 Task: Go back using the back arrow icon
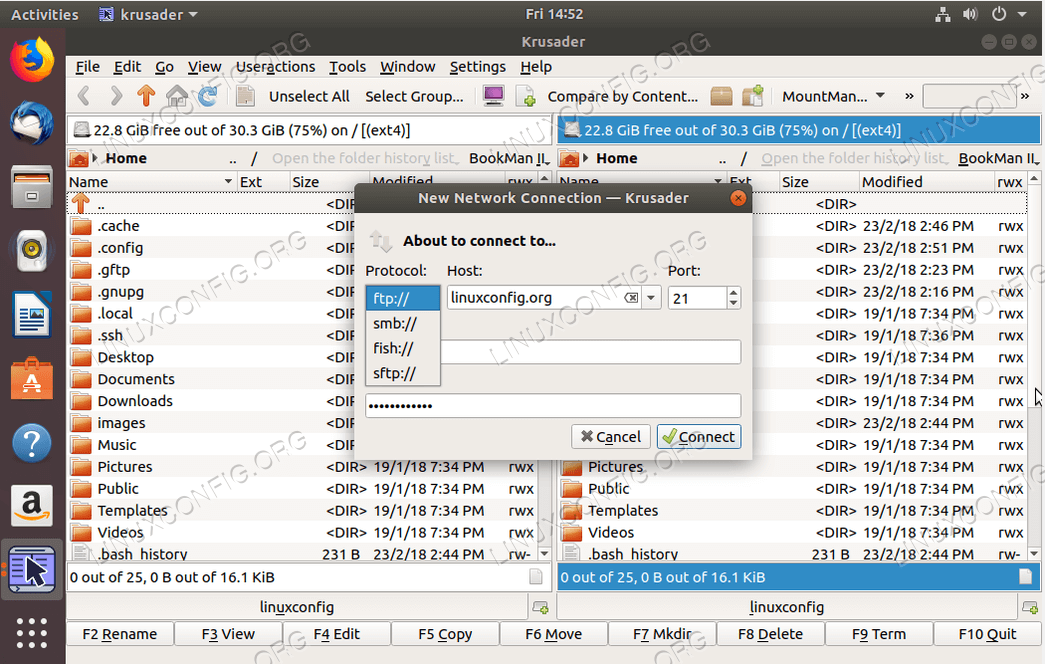pos(86,95)
